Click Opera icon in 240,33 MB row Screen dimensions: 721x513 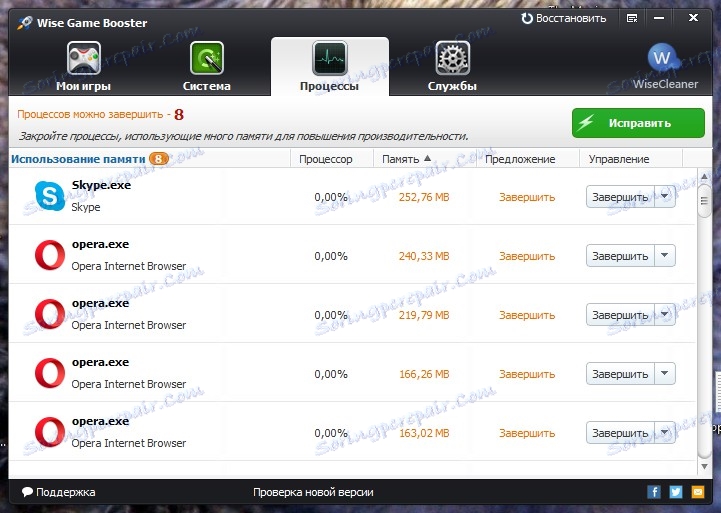point(50,255)
